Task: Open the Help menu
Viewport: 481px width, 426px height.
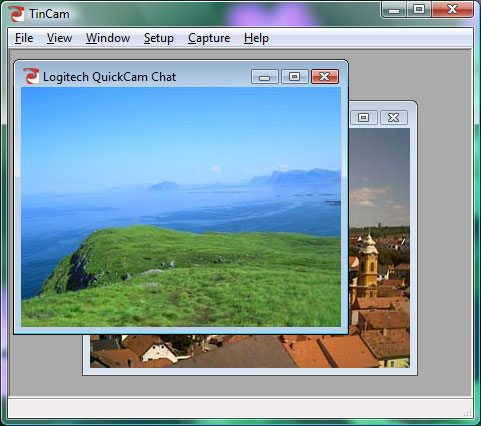Action: [256, 38]
